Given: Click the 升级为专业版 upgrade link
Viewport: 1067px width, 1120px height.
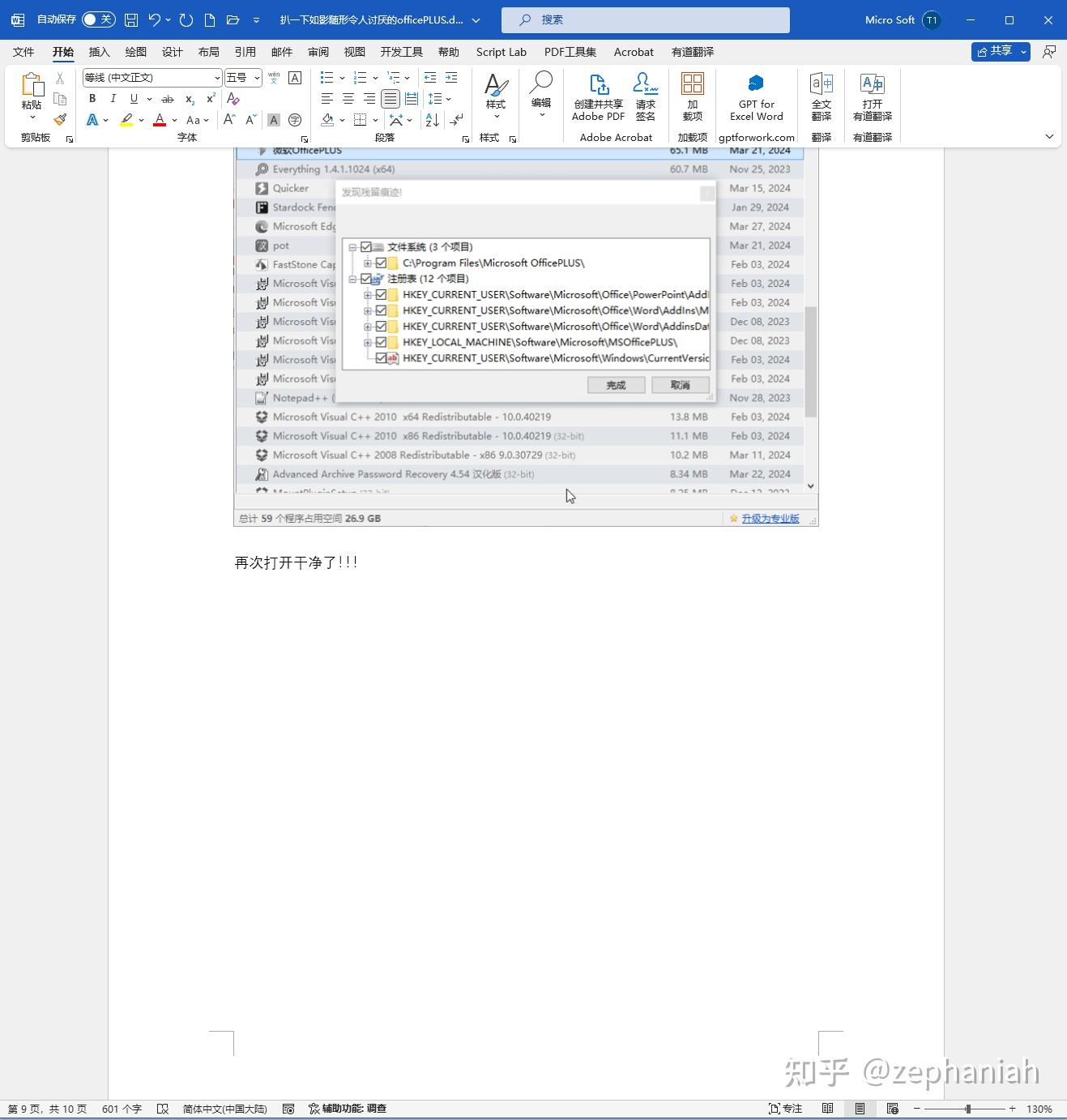Looking at the screenshot, I should [770, 518].
